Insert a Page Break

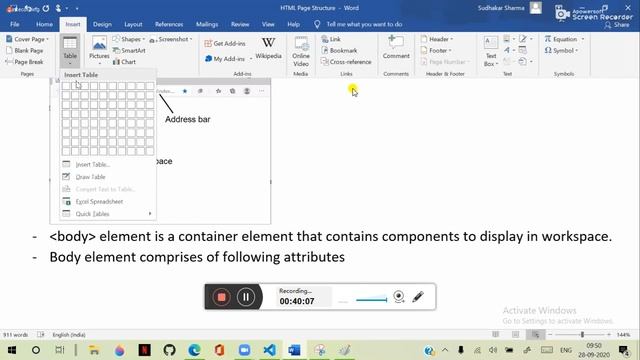click(x=24, y=62)
